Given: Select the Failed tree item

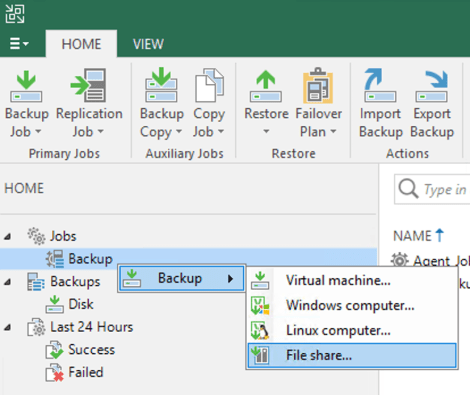Looking at the screenshot, I should pyautogui.click(x=86, y=372).
